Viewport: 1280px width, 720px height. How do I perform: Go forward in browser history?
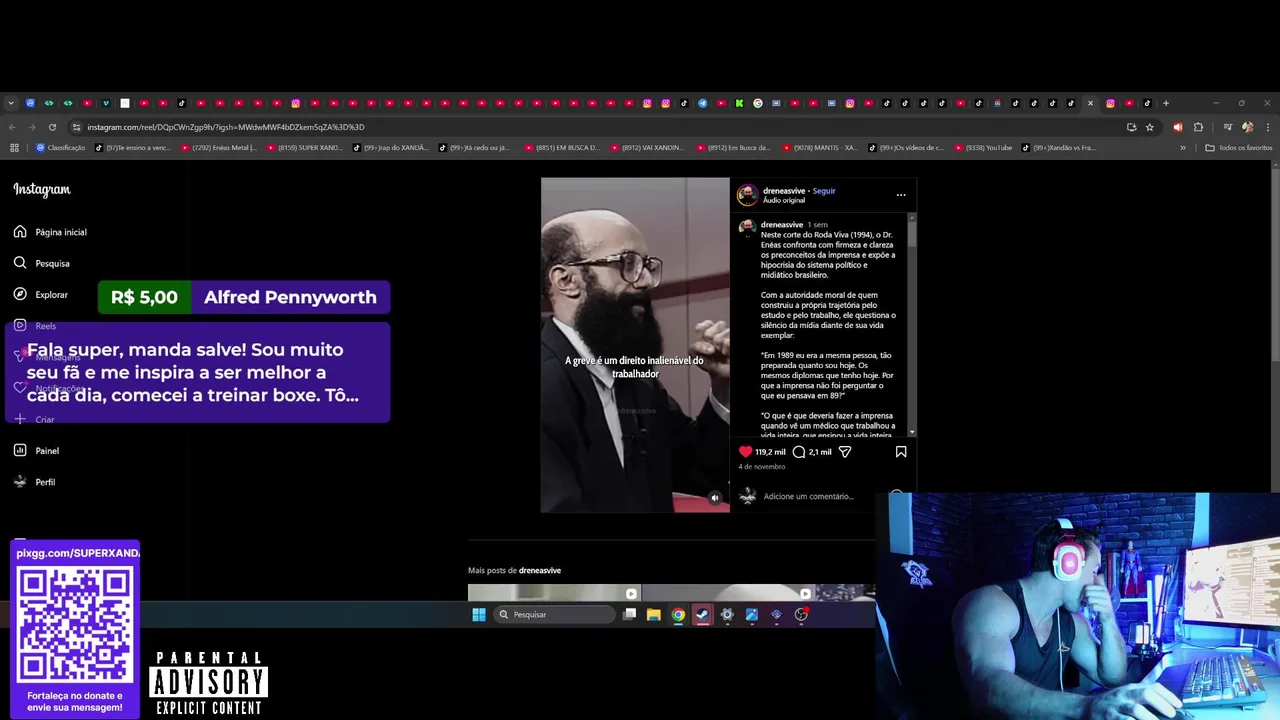(x=32, y=127)
